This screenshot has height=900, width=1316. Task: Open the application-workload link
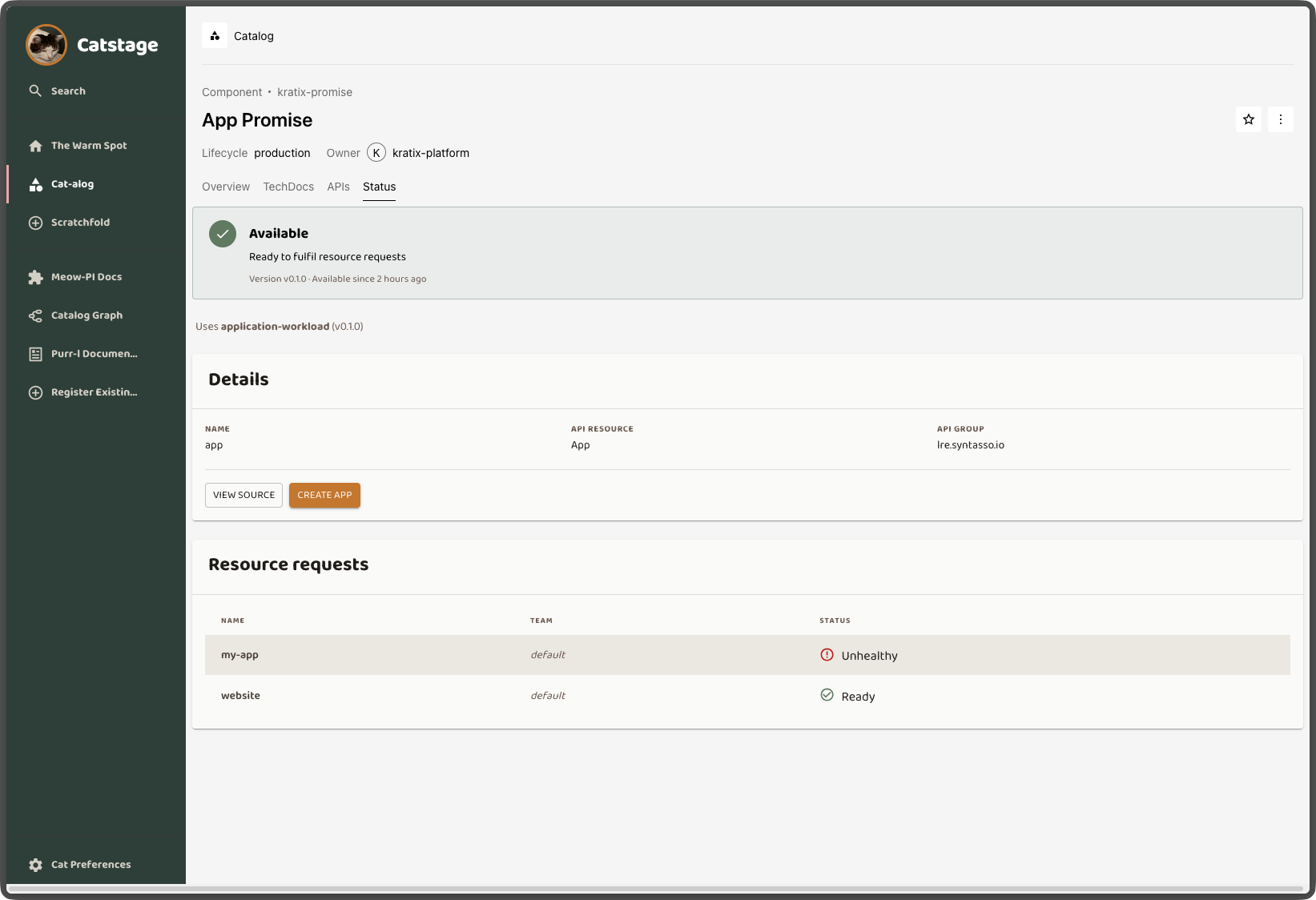[275, 327]
